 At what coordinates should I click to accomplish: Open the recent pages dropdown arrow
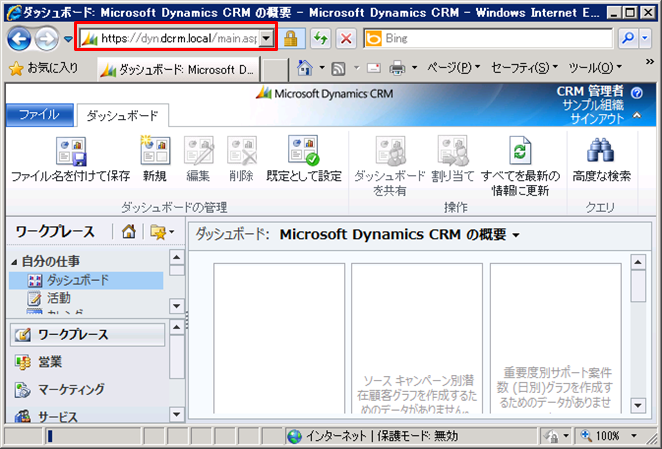[x=68, y=39]
